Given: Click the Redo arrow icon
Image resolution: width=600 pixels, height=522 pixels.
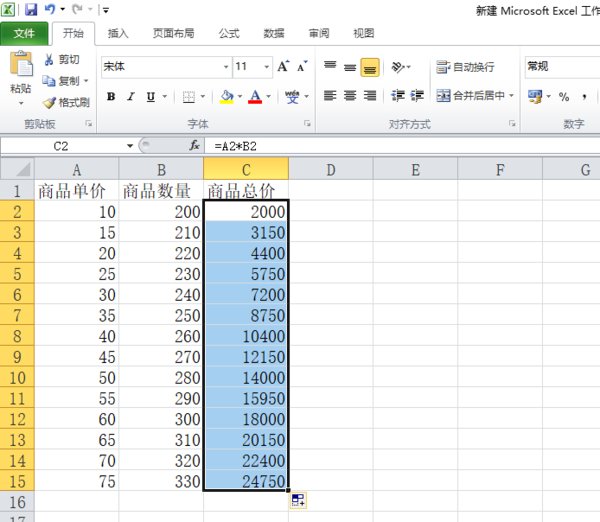Looking at the screenshot, I should pos(77,9).
